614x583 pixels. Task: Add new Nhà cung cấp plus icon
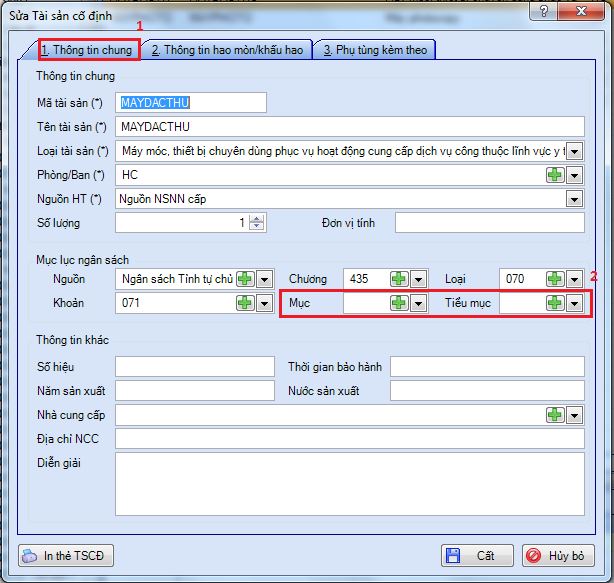pyautogui.click(x=555, y=415)
